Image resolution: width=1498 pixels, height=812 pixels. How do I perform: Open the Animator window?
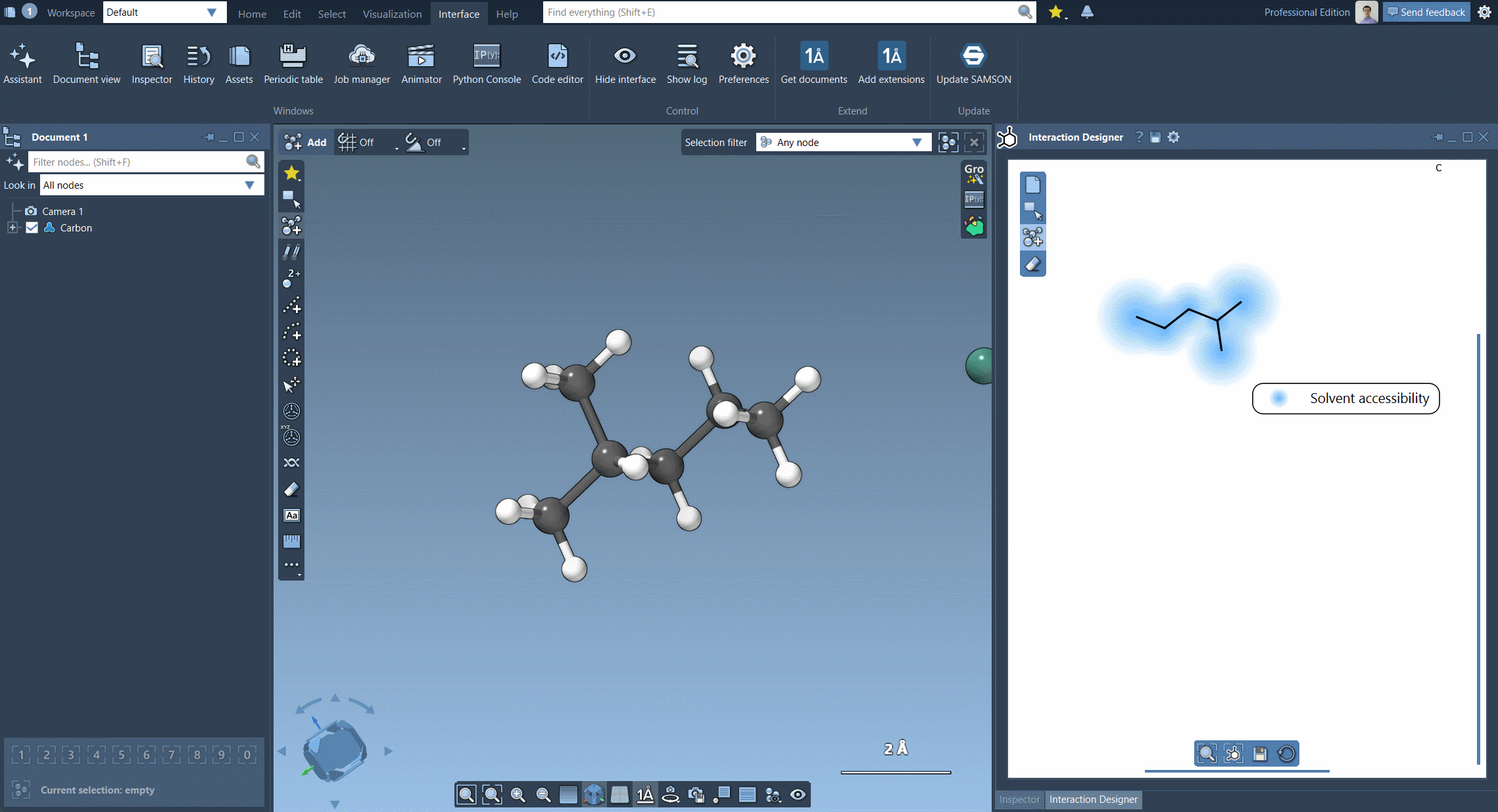pos(421,62)
